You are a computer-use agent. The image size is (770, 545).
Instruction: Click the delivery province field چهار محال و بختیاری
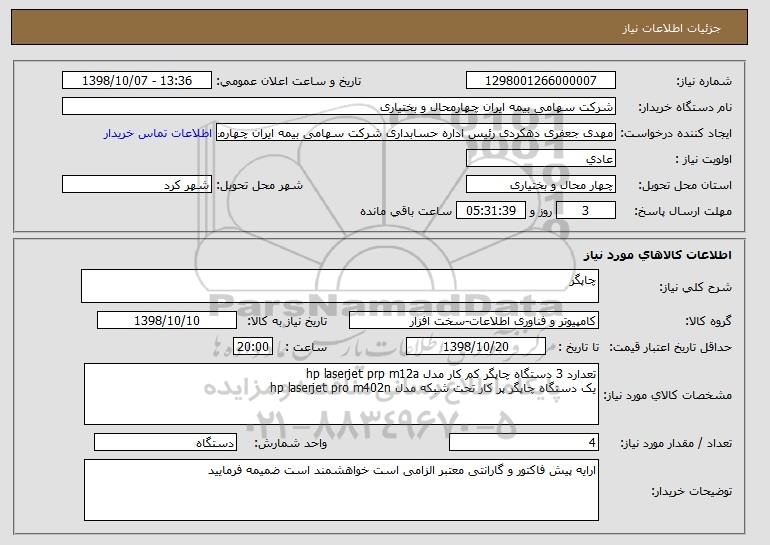541,185
